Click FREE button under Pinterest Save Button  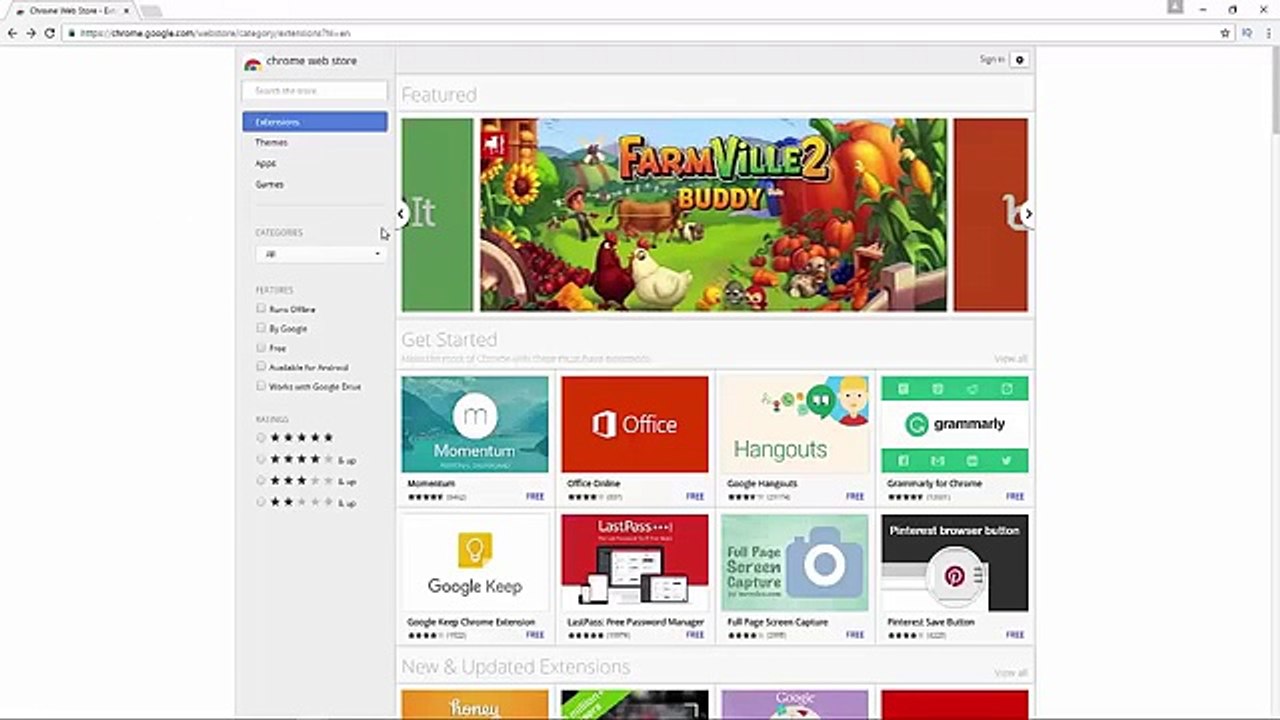1015,634
